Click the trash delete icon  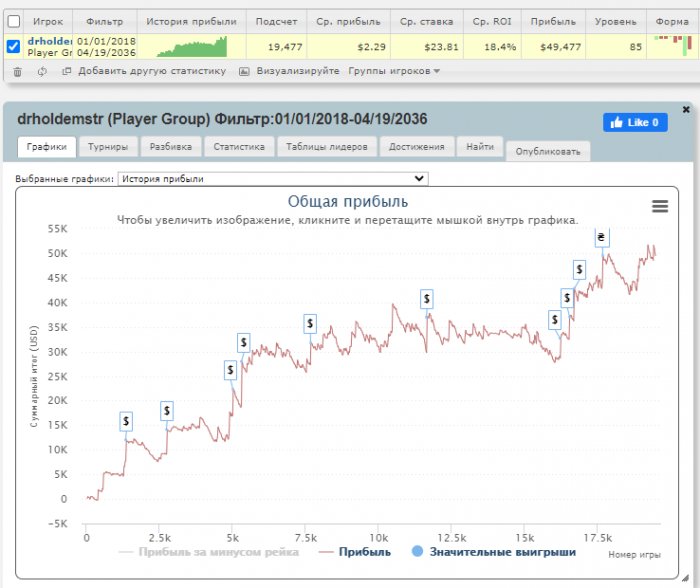(x=17, y=72)
